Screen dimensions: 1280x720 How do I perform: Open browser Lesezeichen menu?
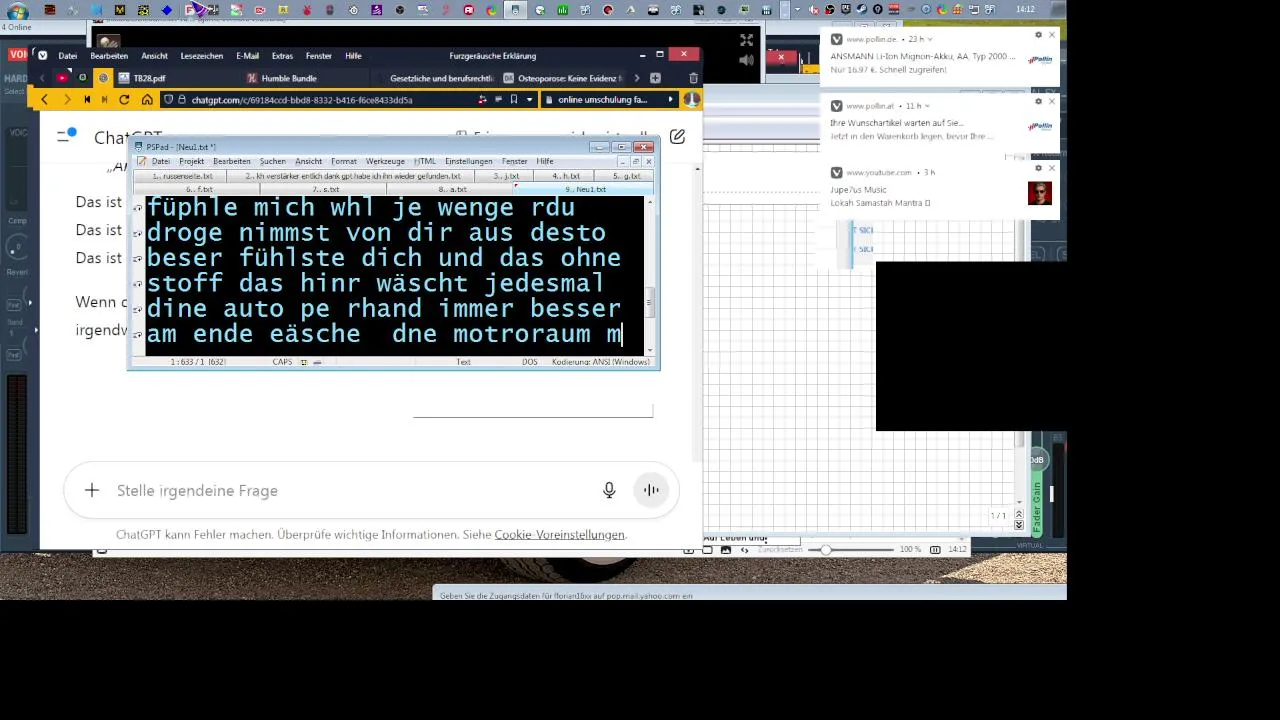point(201,56)
